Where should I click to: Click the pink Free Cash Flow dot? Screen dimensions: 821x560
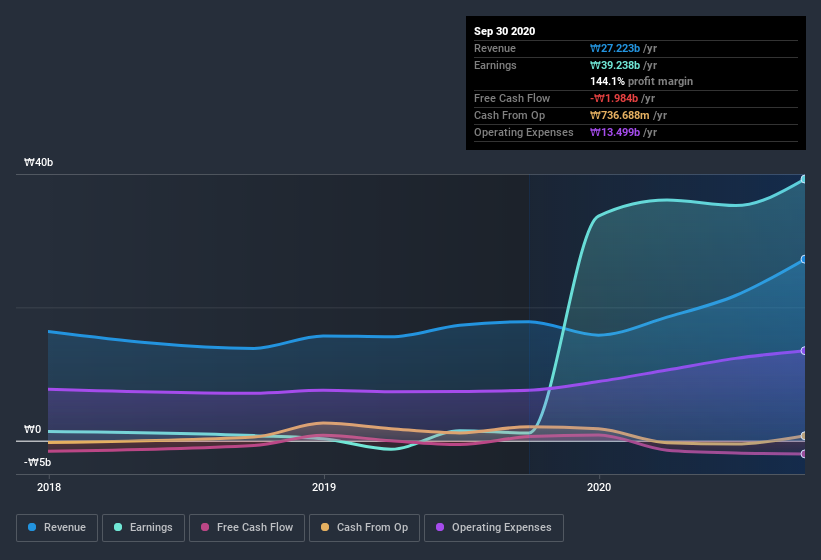tap(205, 527)
